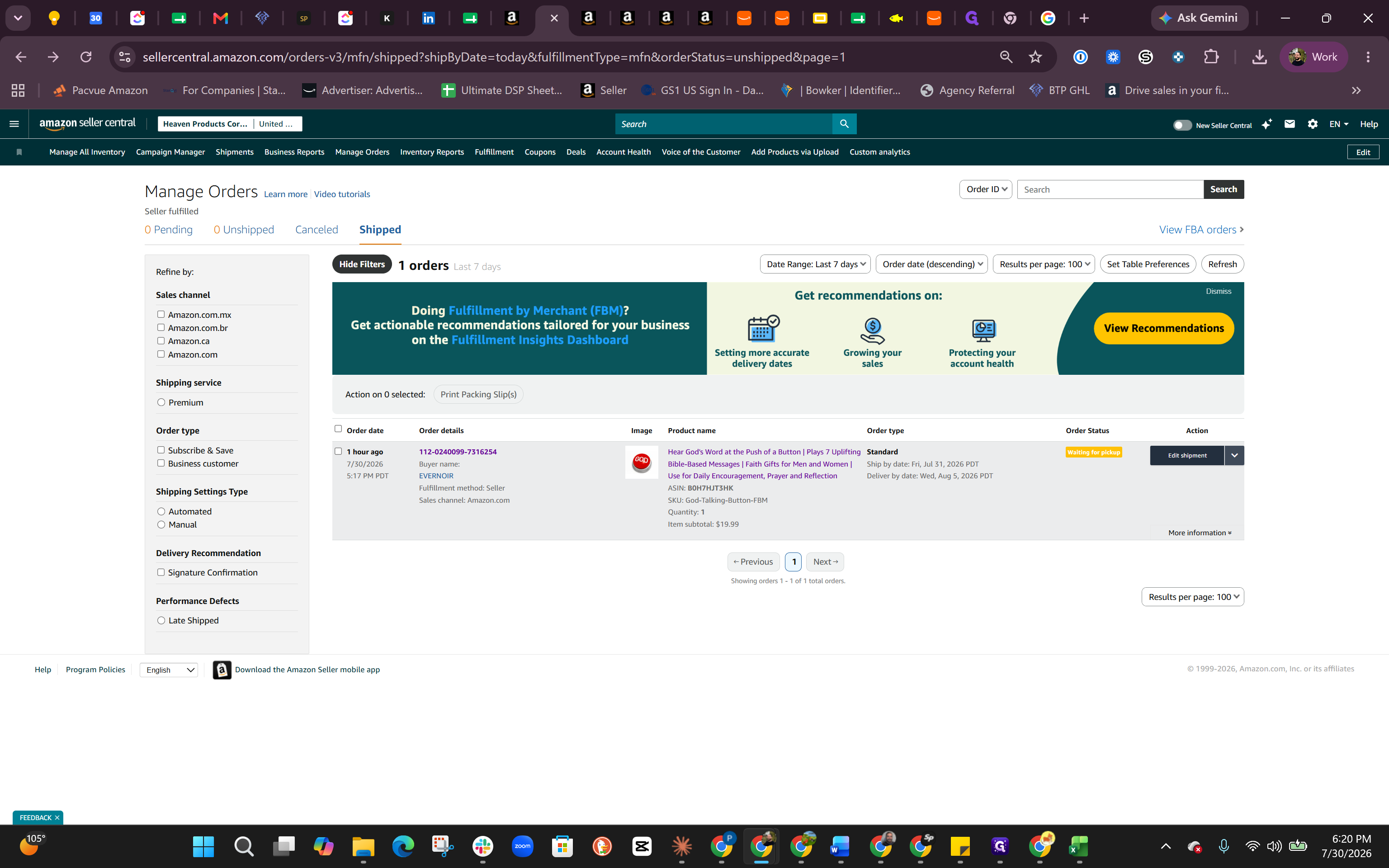Image resolution: width=1389 pixels, height=868 pixels.
Task: Select the Late Shipped radio option
Action: pos(161,621)
